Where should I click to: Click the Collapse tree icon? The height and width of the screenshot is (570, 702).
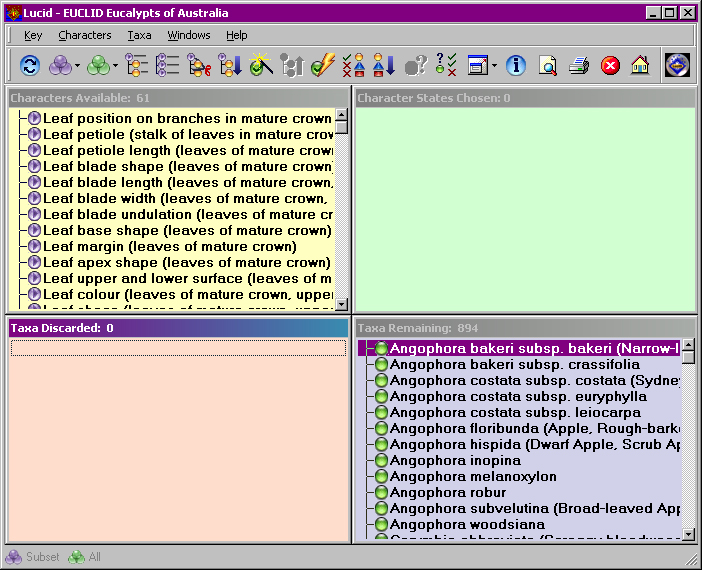[x=168, y=65]
